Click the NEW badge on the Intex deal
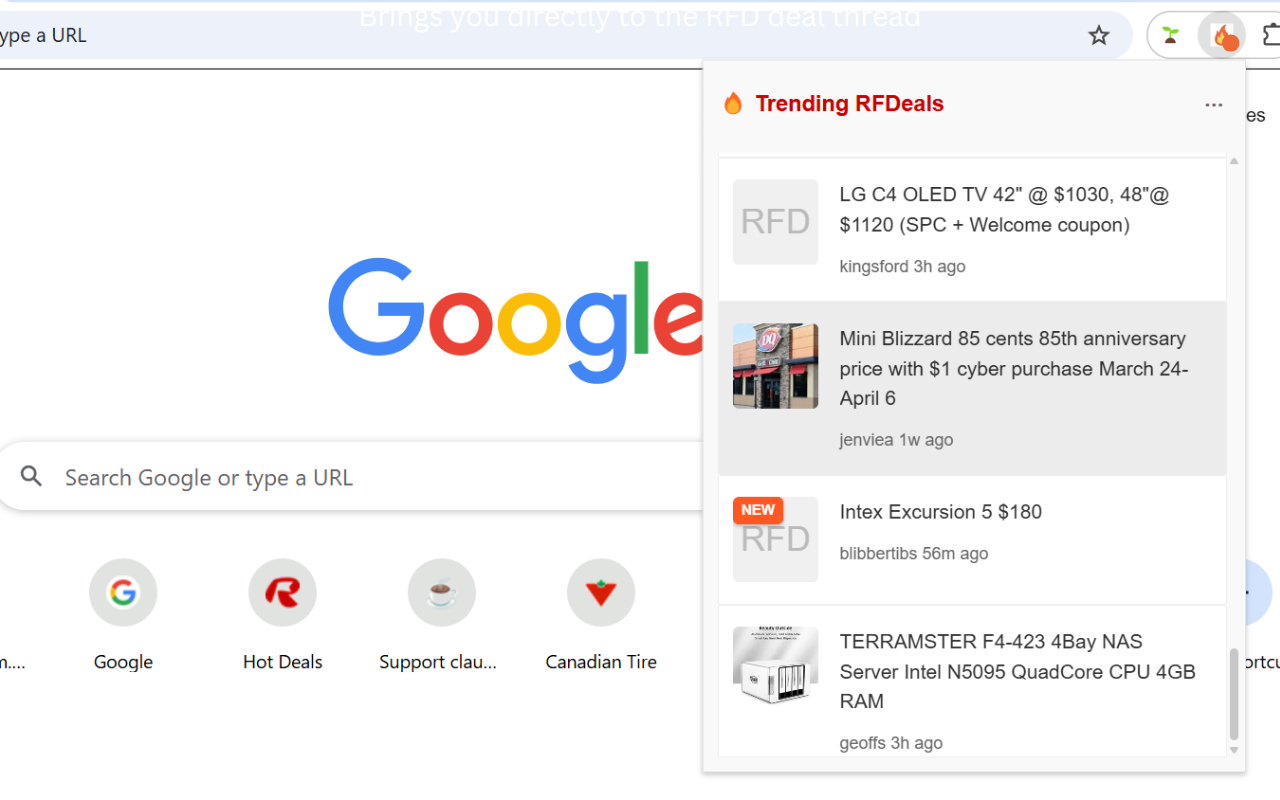This screenshot has height=800, width=1280. (758, 510)
